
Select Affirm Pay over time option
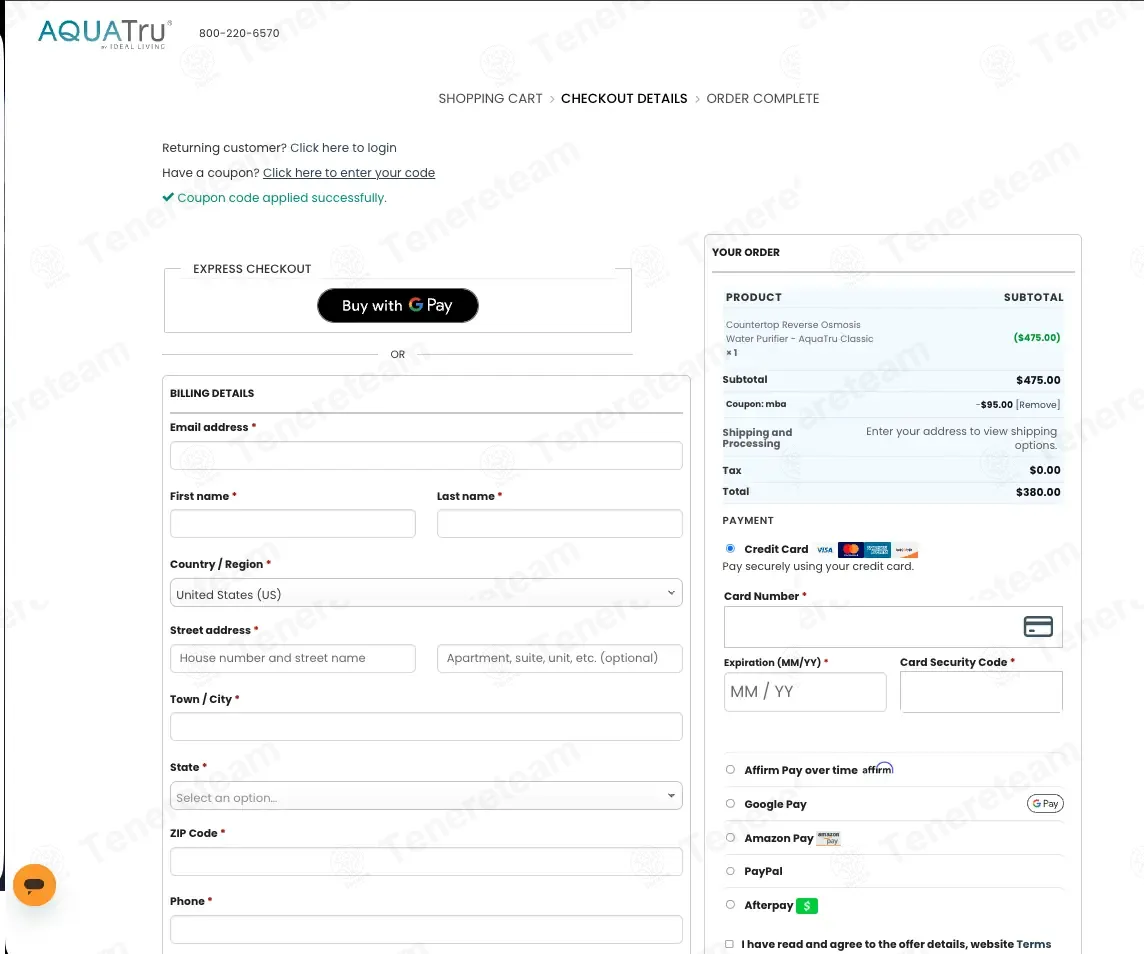730,769
